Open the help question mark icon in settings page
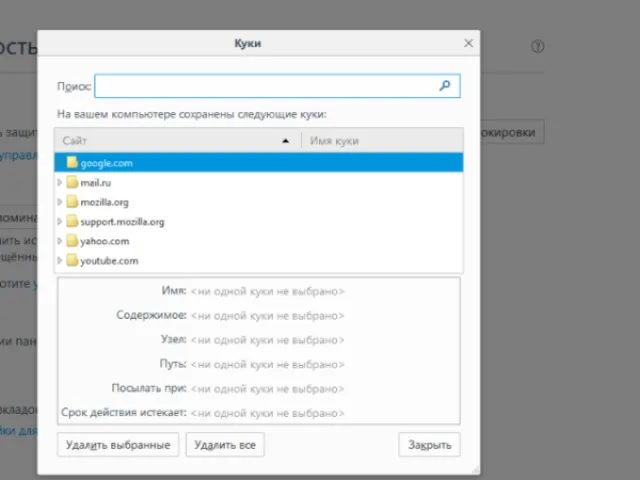640x480 pixels. (538, 46)
